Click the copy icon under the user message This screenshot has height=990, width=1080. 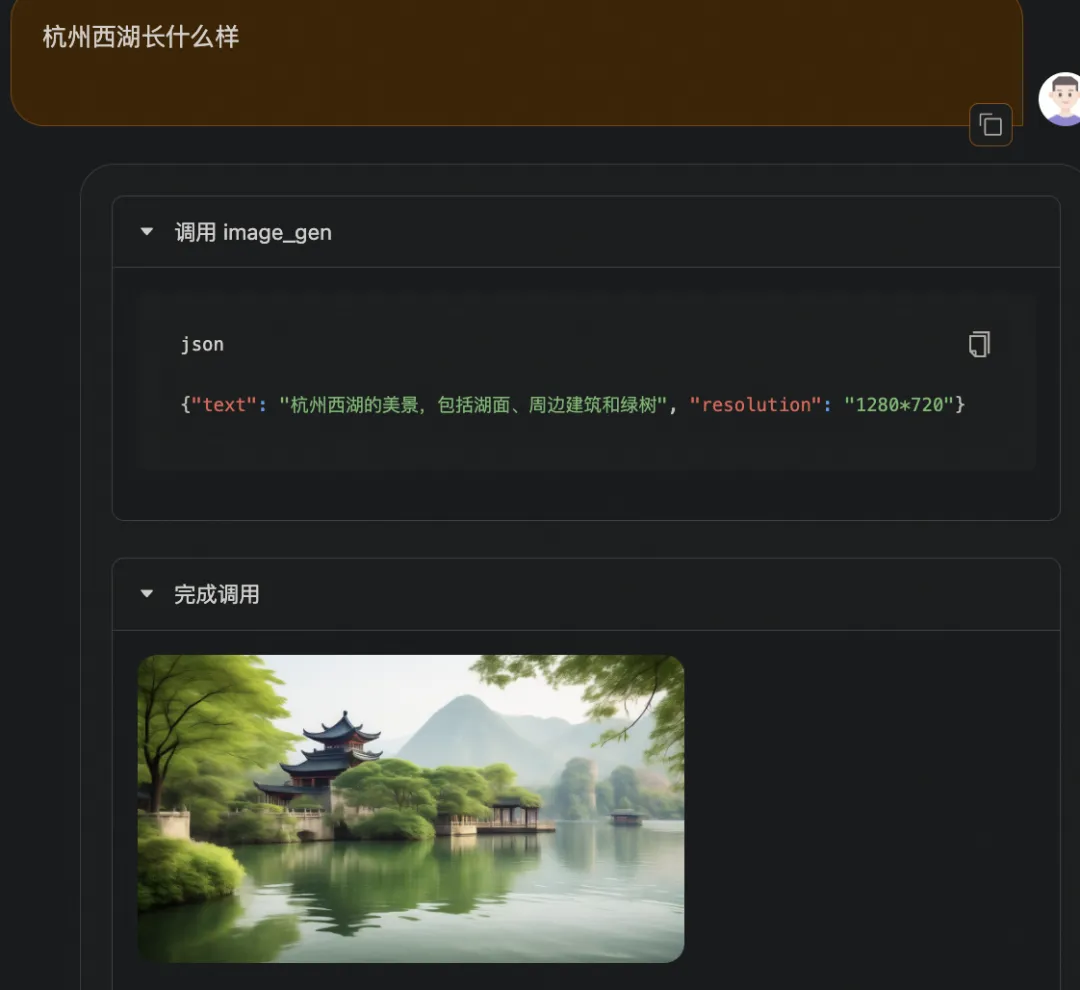(989, 125)
